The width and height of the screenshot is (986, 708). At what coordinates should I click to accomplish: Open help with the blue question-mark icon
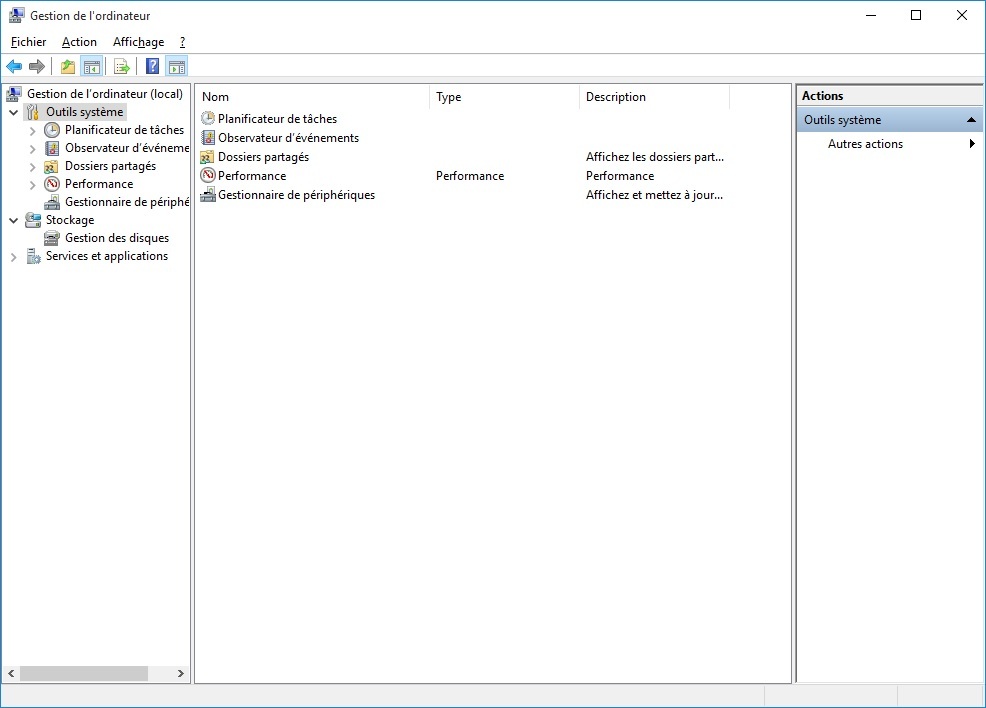152,66
